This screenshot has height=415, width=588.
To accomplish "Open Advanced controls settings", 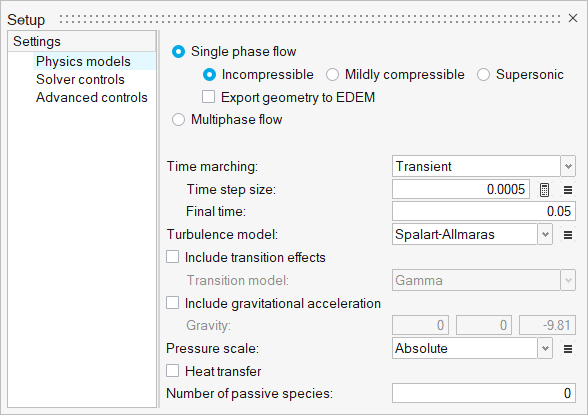I will [92, 97].
